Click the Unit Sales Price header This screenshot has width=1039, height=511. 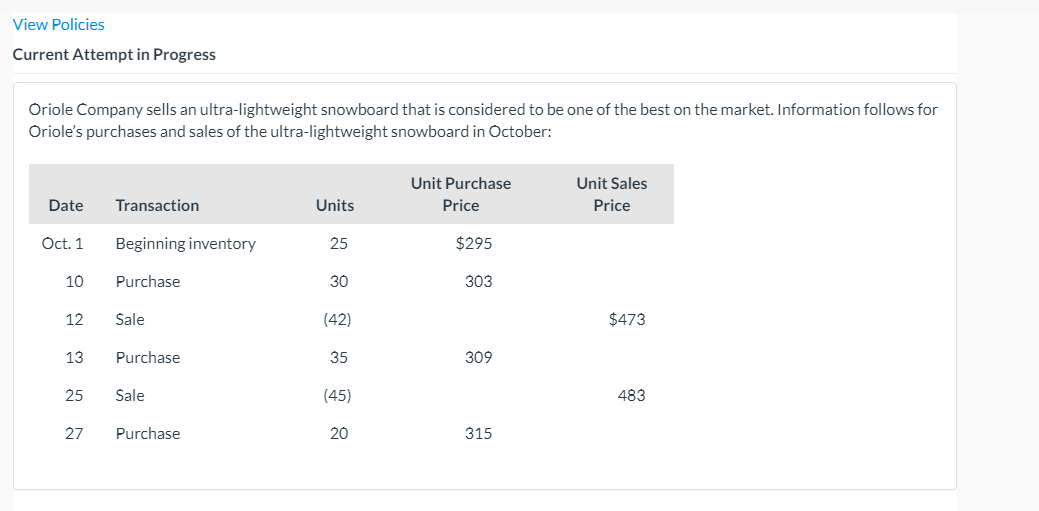[611, 194]
